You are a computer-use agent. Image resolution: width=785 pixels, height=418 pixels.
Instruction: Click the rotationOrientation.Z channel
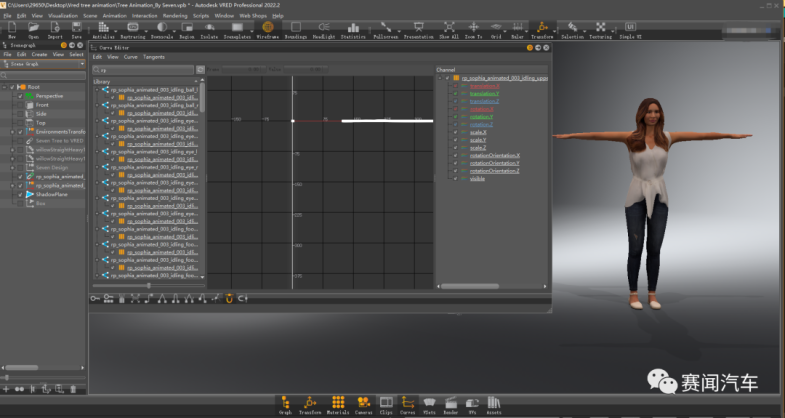click(494, 171)
